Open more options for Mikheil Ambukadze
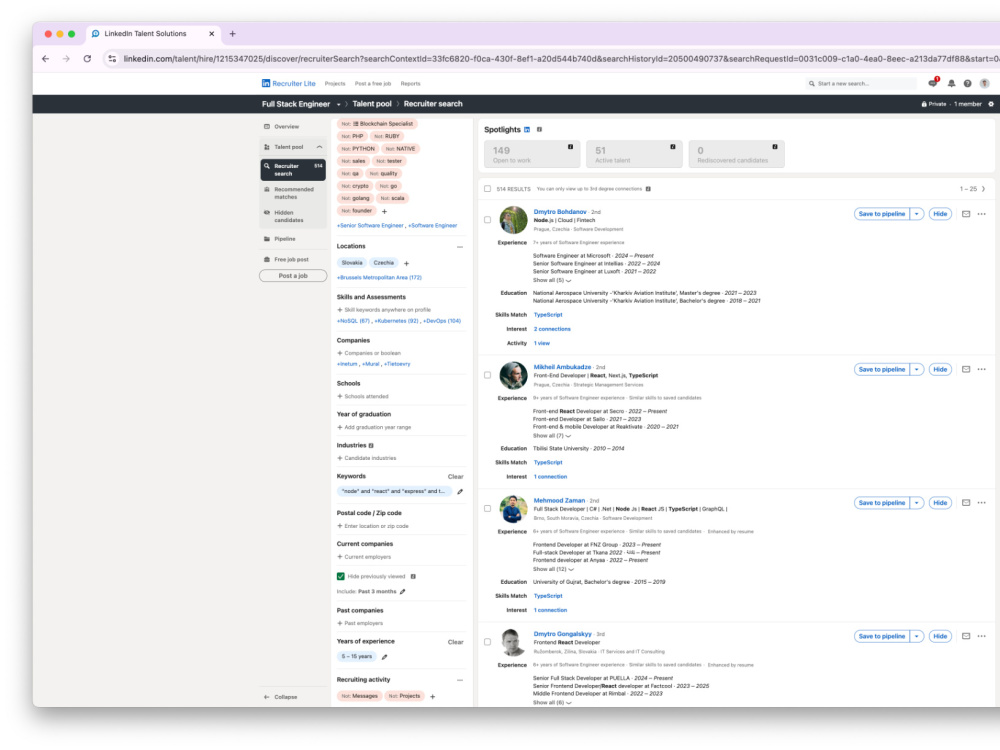 click(982, 369)
